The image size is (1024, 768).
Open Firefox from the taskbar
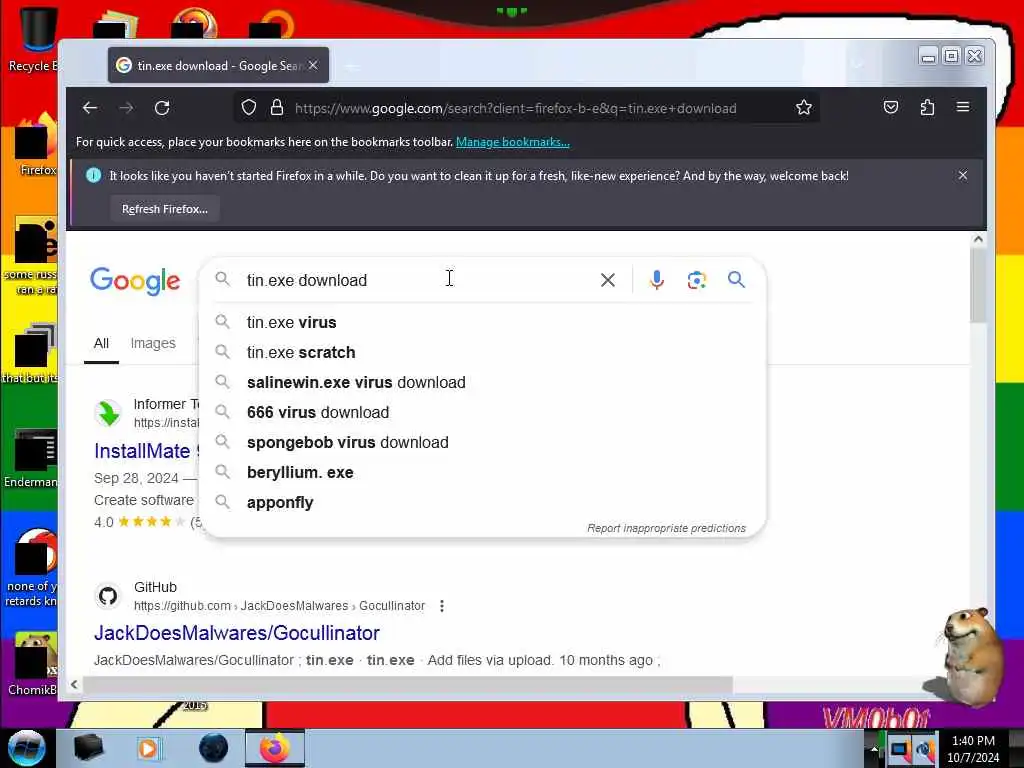274,748
